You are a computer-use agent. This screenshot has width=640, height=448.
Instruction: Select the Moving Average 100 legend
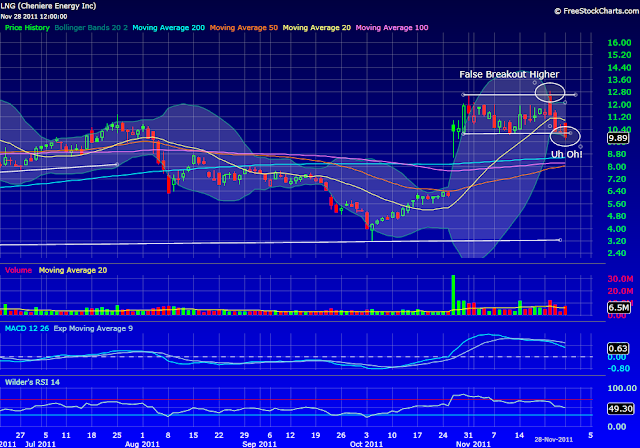(x=392, y=28)
